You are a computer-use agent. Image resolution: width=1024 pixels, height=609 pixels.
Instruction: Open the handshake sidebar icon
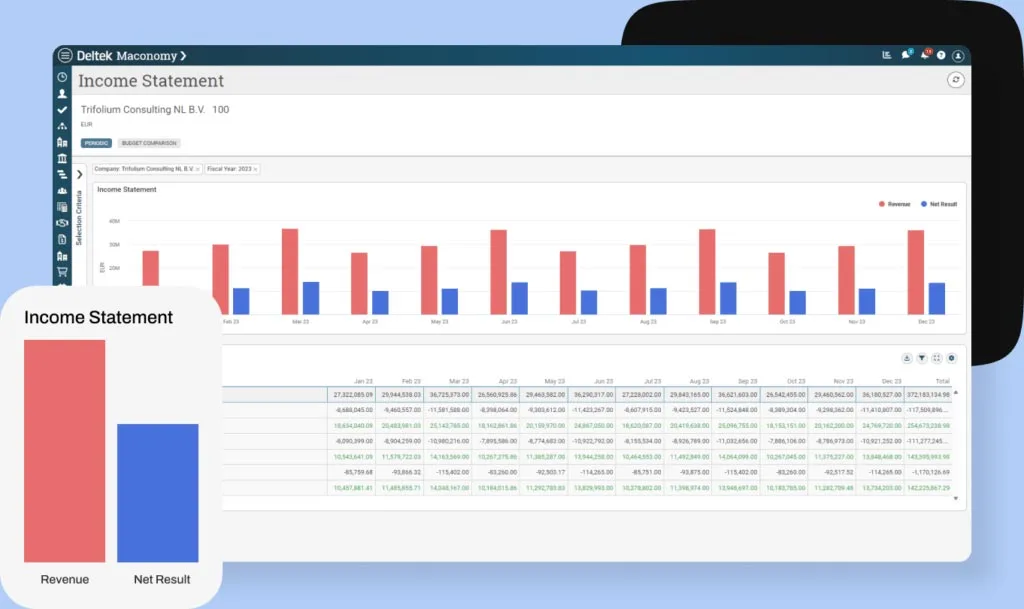point(62,223)
